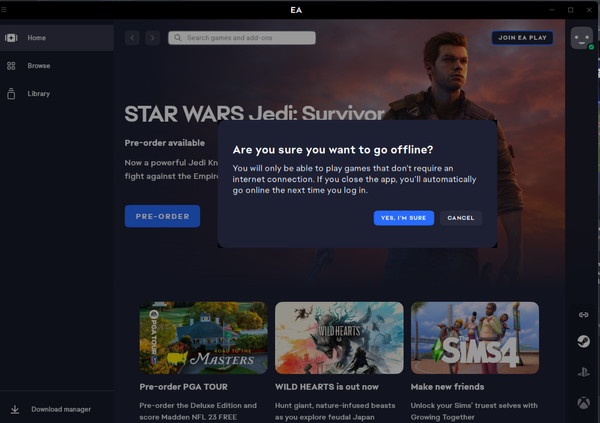Viewport: 600px width, 423px height.
Task: Focus the Search games and add-ons field
Action: click(242, 38)
